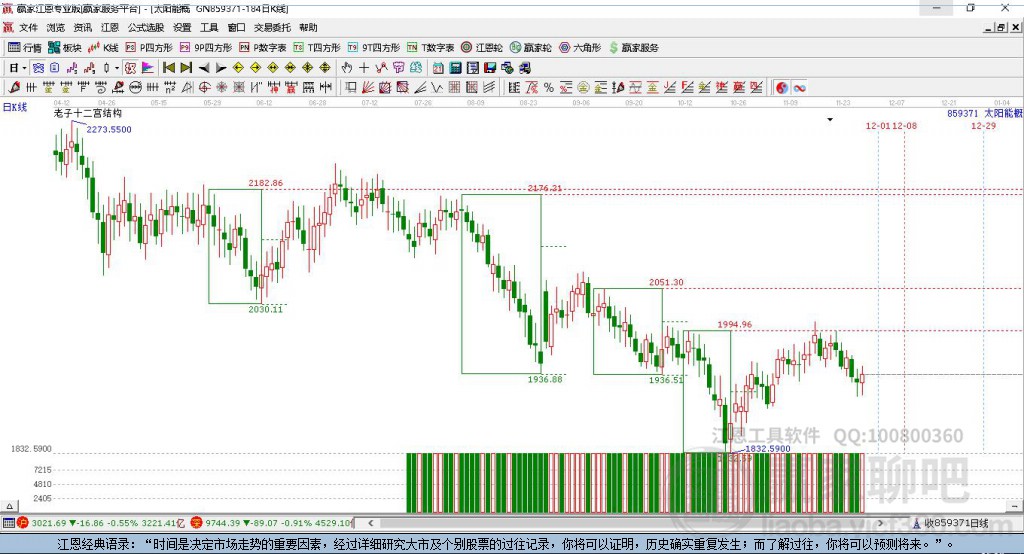Open the 江恩轮 Gann wheel
Screen dimensions: 1024x554
[482, 48]
